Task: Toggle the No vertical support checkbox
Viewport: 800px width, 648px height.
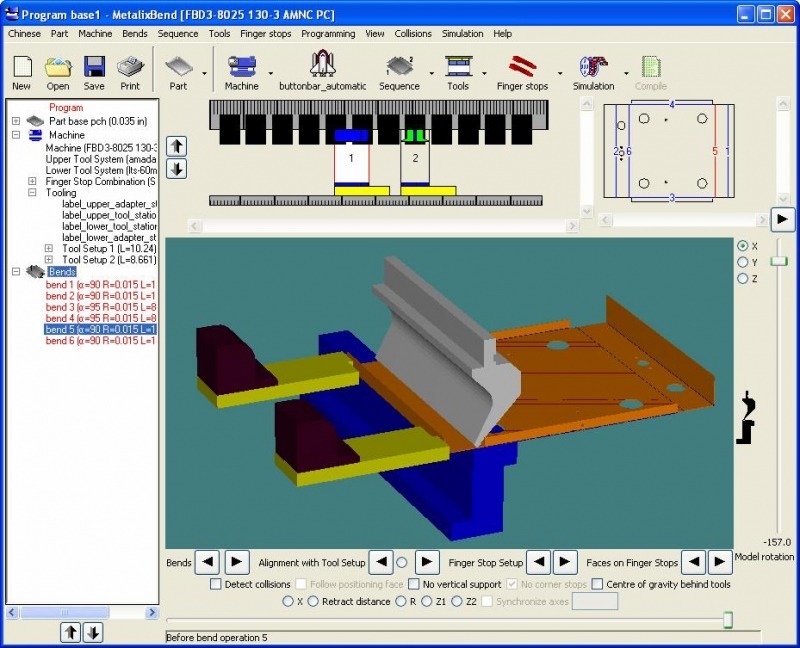Action: 414,584
